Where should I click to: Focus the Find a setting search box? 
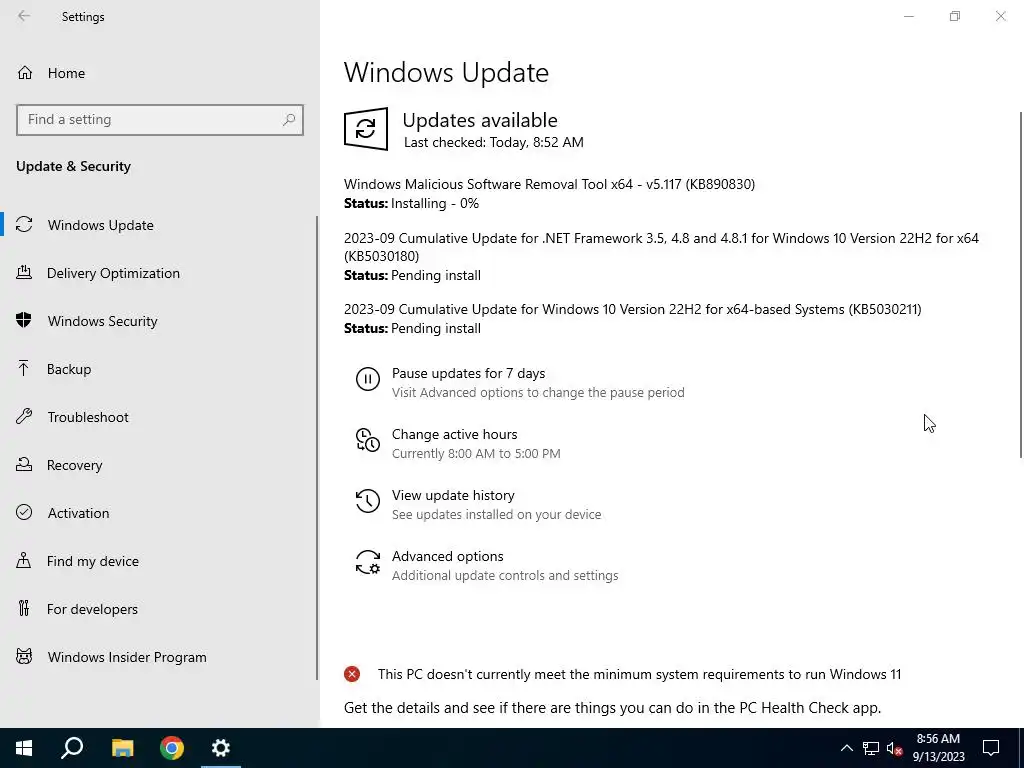point(159,120)
